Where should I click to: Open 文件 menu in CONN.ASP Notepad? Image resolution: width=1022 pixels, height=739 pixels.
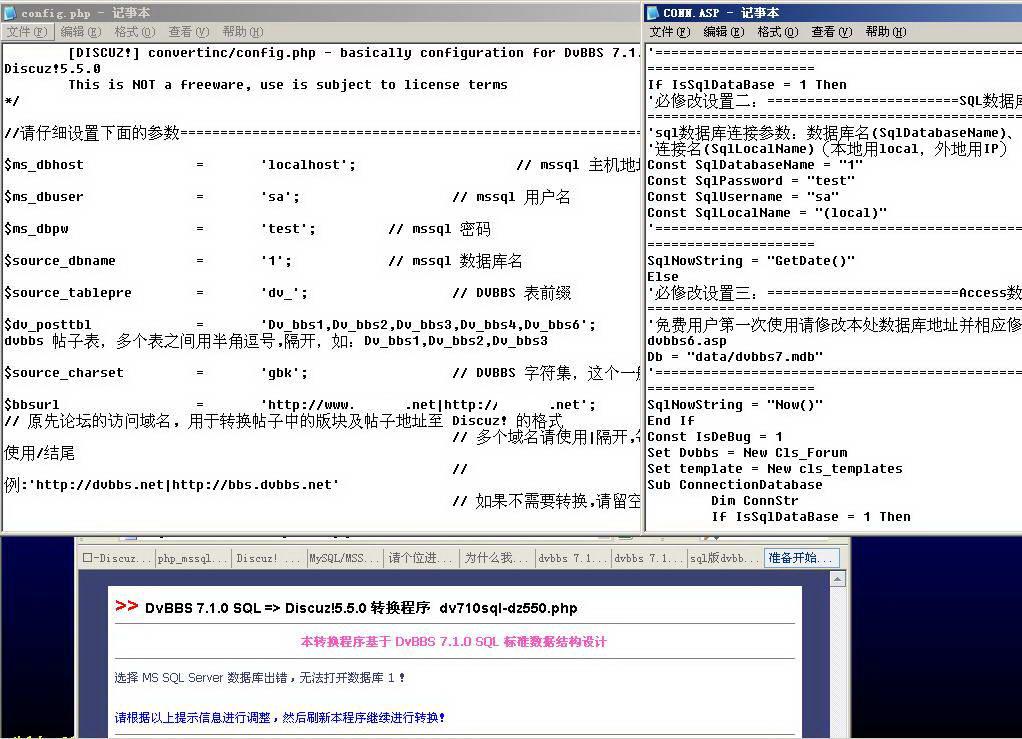669,32
